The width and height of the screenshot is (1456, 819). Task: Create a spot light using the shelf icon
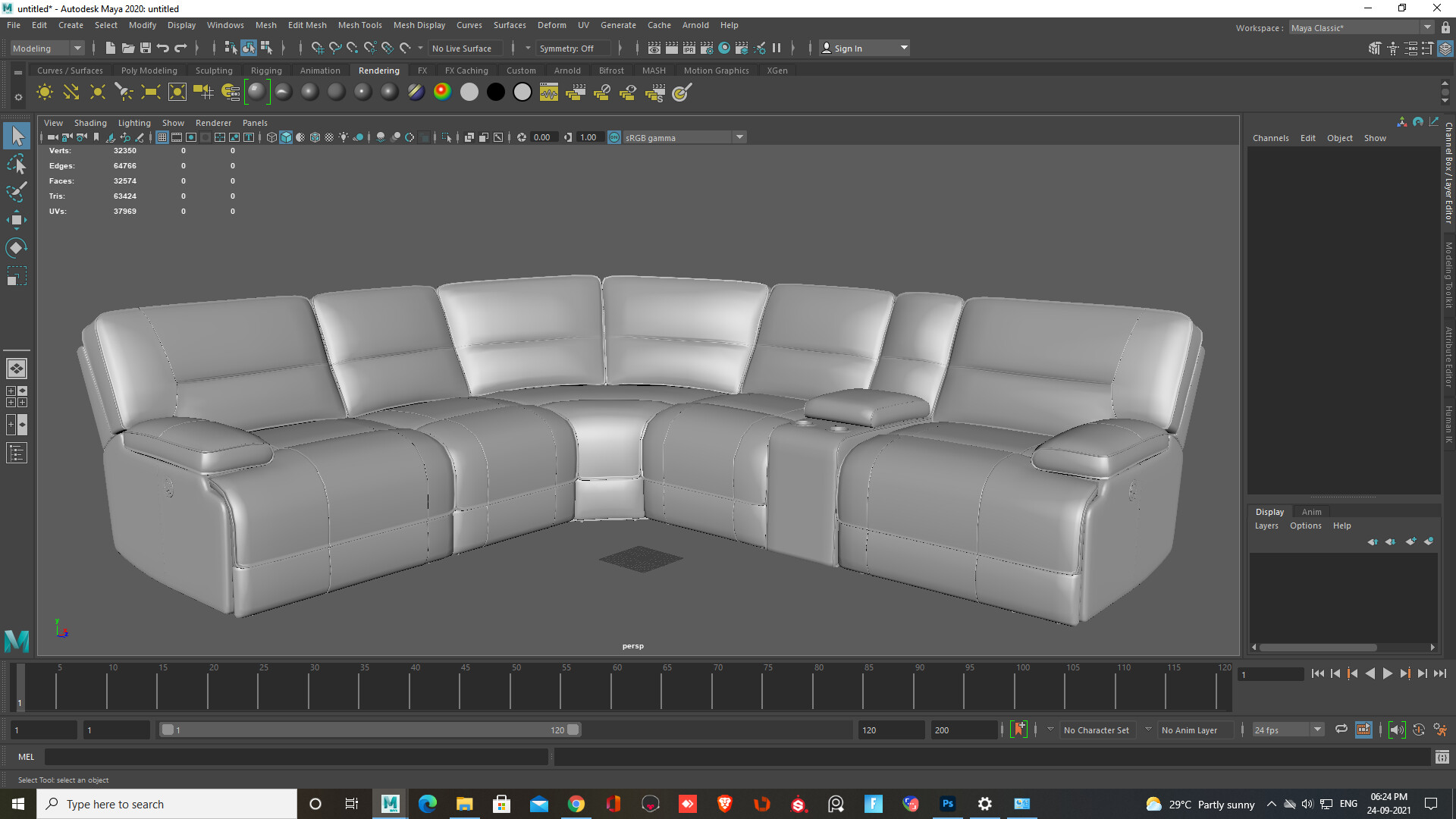pos(124,92)
